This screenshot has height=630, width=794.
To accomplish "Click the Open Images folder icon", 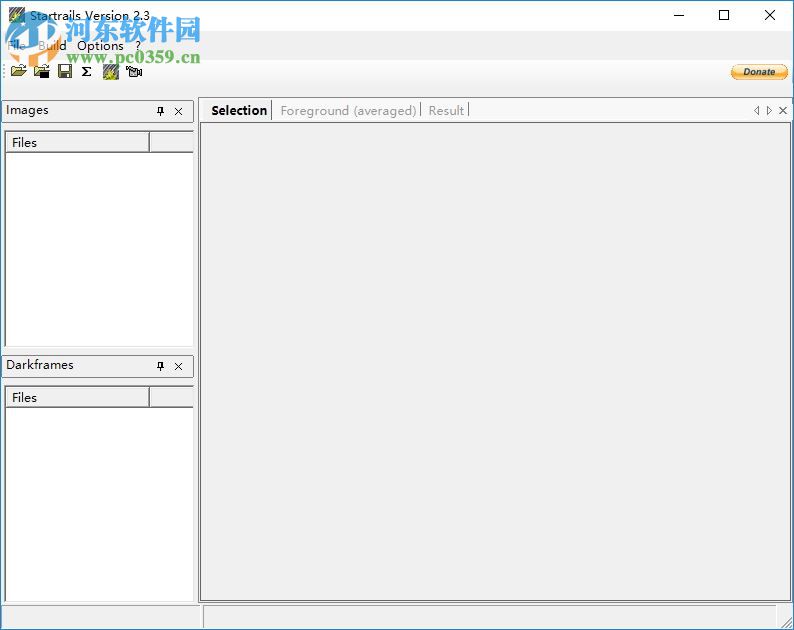I will click(19, 71).
